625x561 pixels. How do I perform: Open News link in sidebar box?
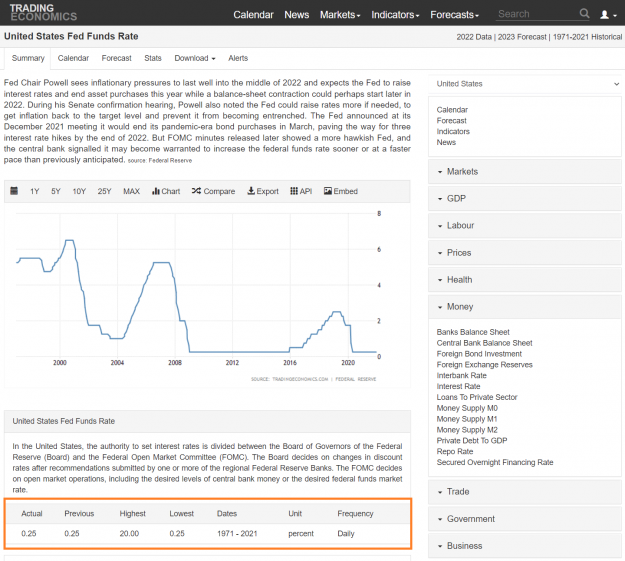pos(446,142)
